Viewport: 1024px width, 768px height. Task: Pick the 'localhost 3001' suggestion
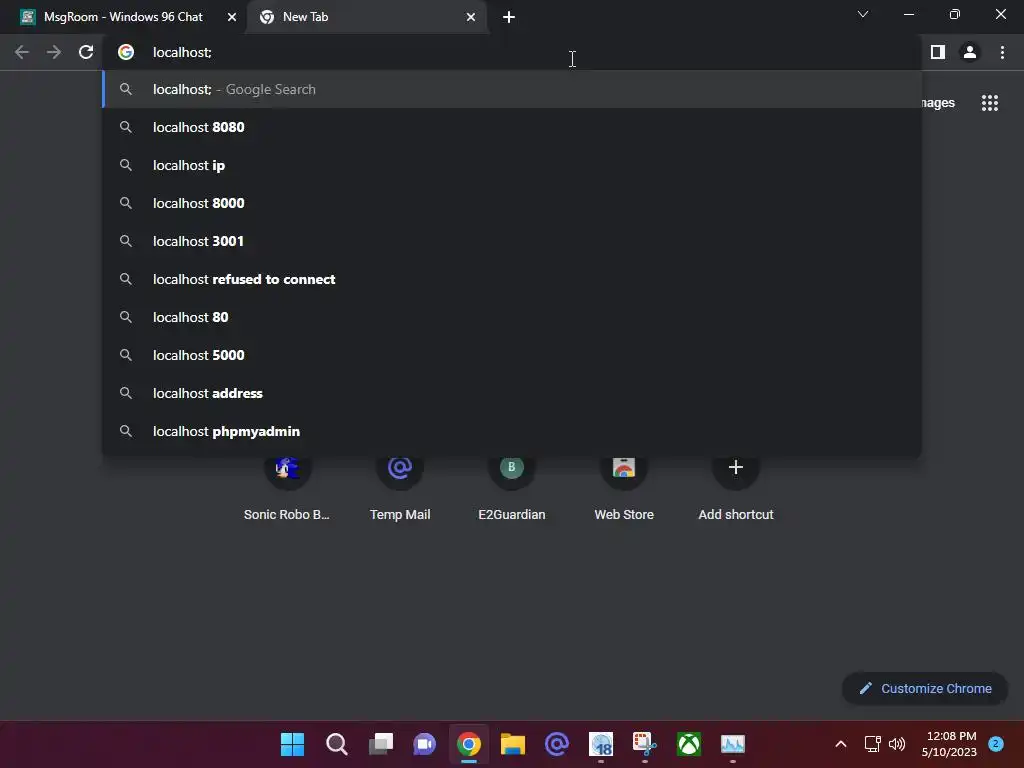pyautogui.click(x=512, y=241)
